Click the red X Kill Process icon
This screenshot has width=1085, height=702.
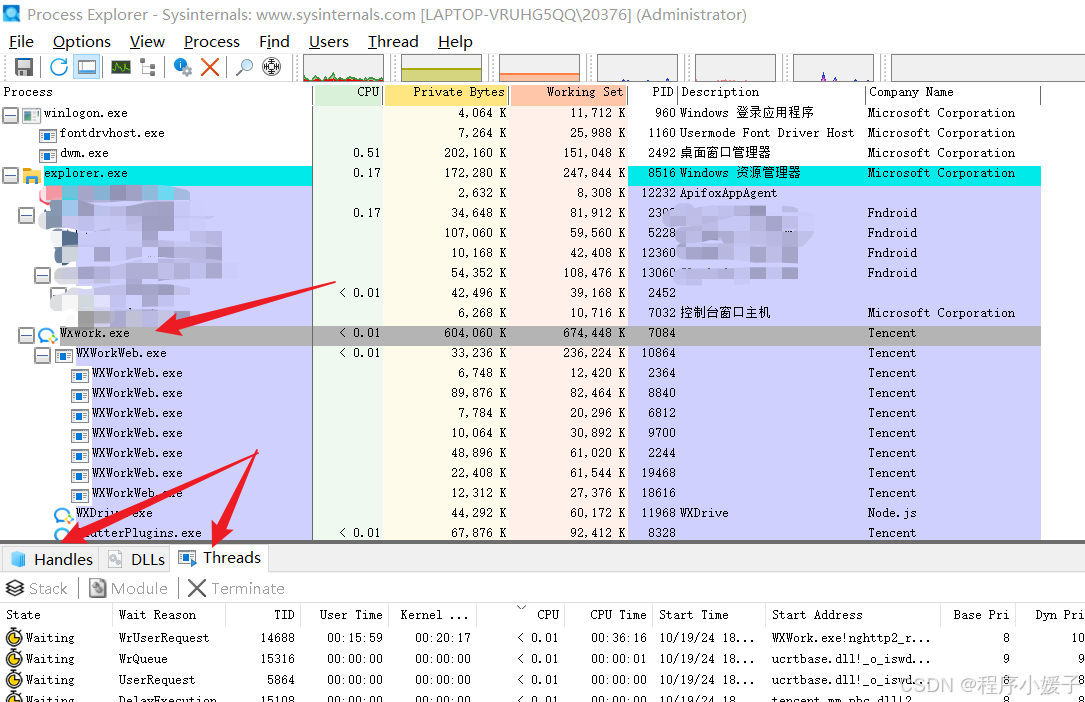210,67
